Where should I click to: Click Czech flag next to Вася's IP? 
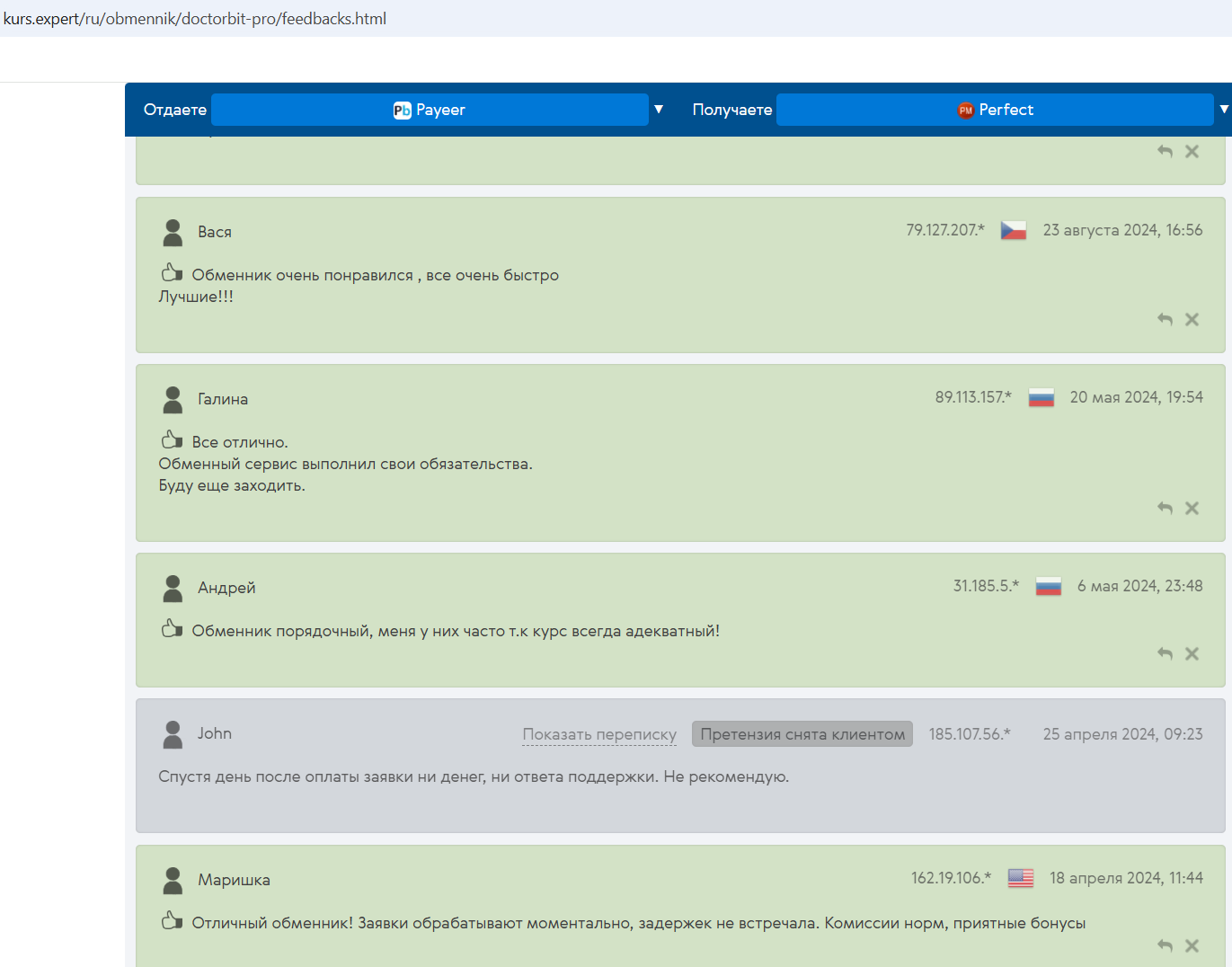pyautogui.click(x=1014, y=230)
